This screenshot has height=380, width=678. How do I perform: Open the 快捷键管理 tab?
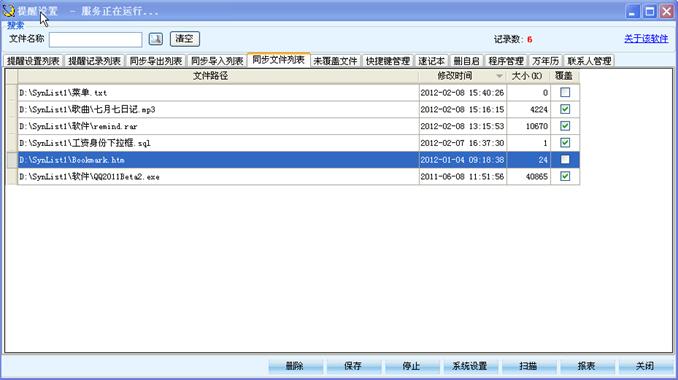(x=388, y=61)
